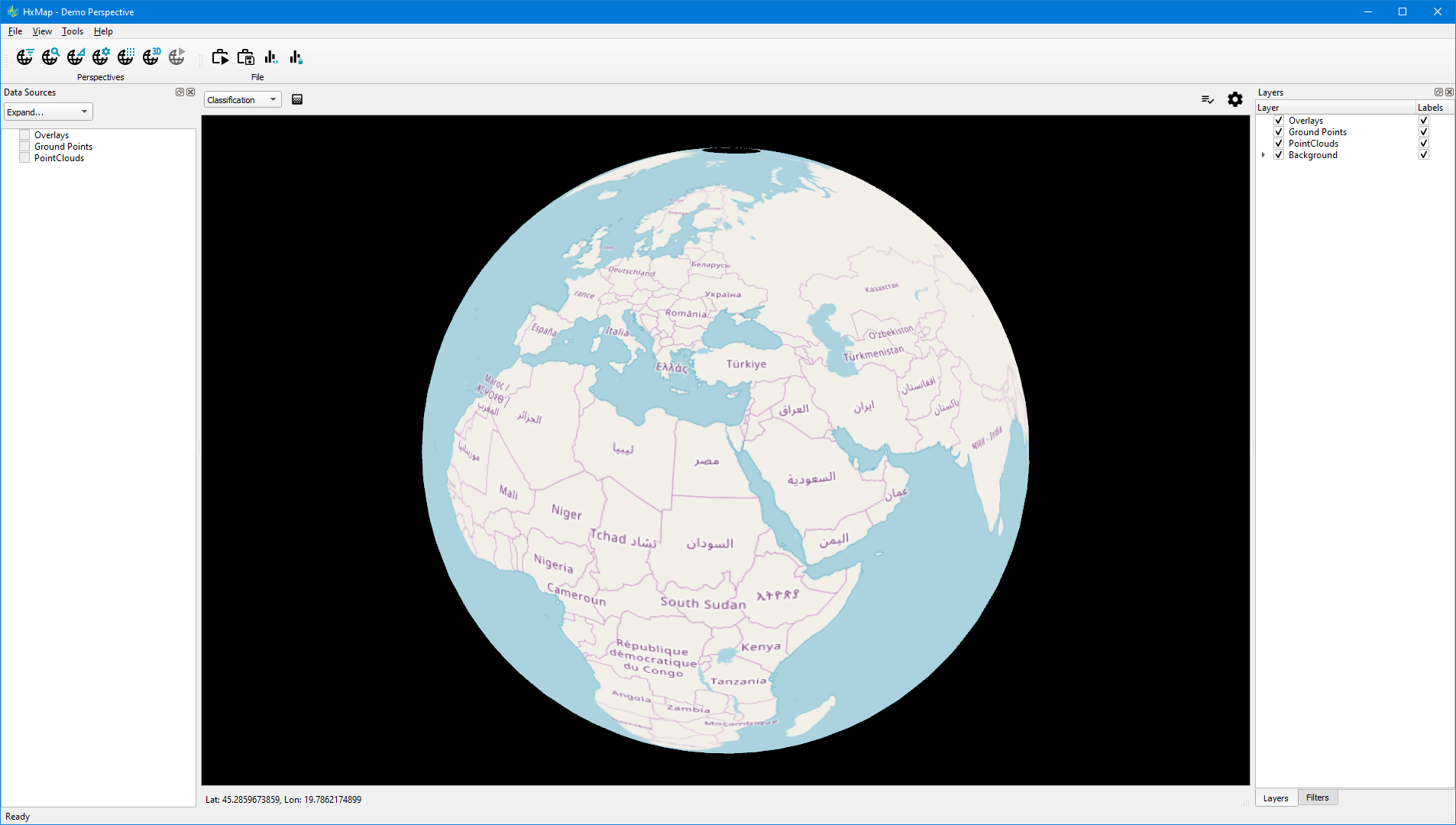Open the globe with filter lines perspective
The width and height of the screenshot is (1456, 825).
pyautogui.click(x=25, y=57)
